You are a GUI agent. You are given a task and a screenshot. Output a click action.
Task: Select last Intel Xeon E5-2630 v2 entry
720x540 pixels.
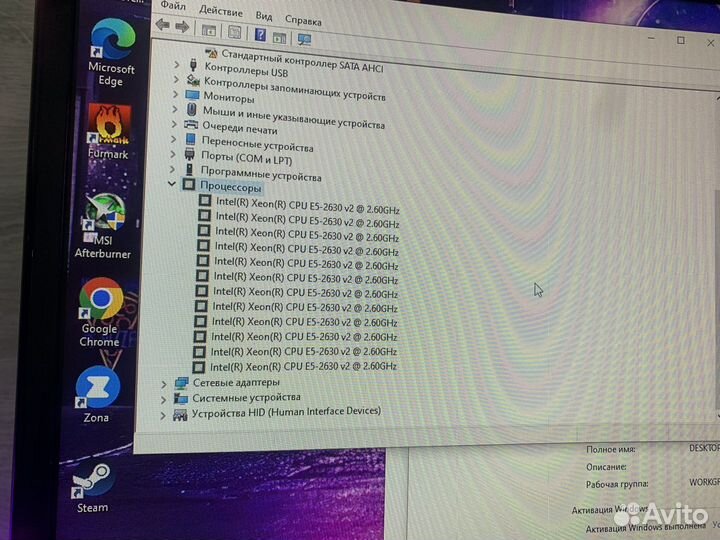(303, 366)
